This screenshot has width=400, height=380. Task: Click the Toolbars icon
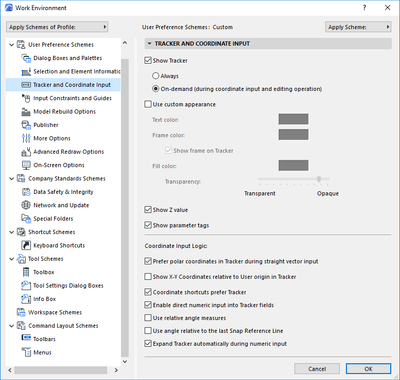[26, 338]
